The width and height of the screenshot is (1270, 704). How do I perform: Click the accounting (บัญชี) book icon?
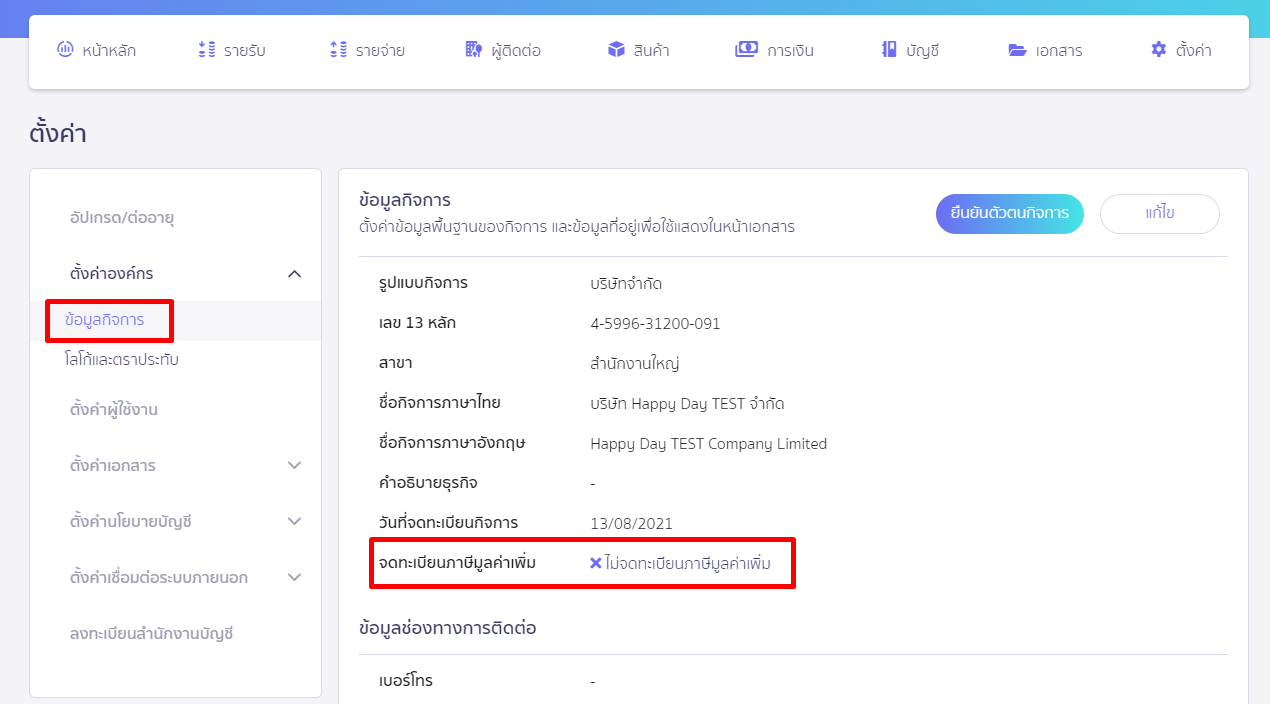pos(889,50)
